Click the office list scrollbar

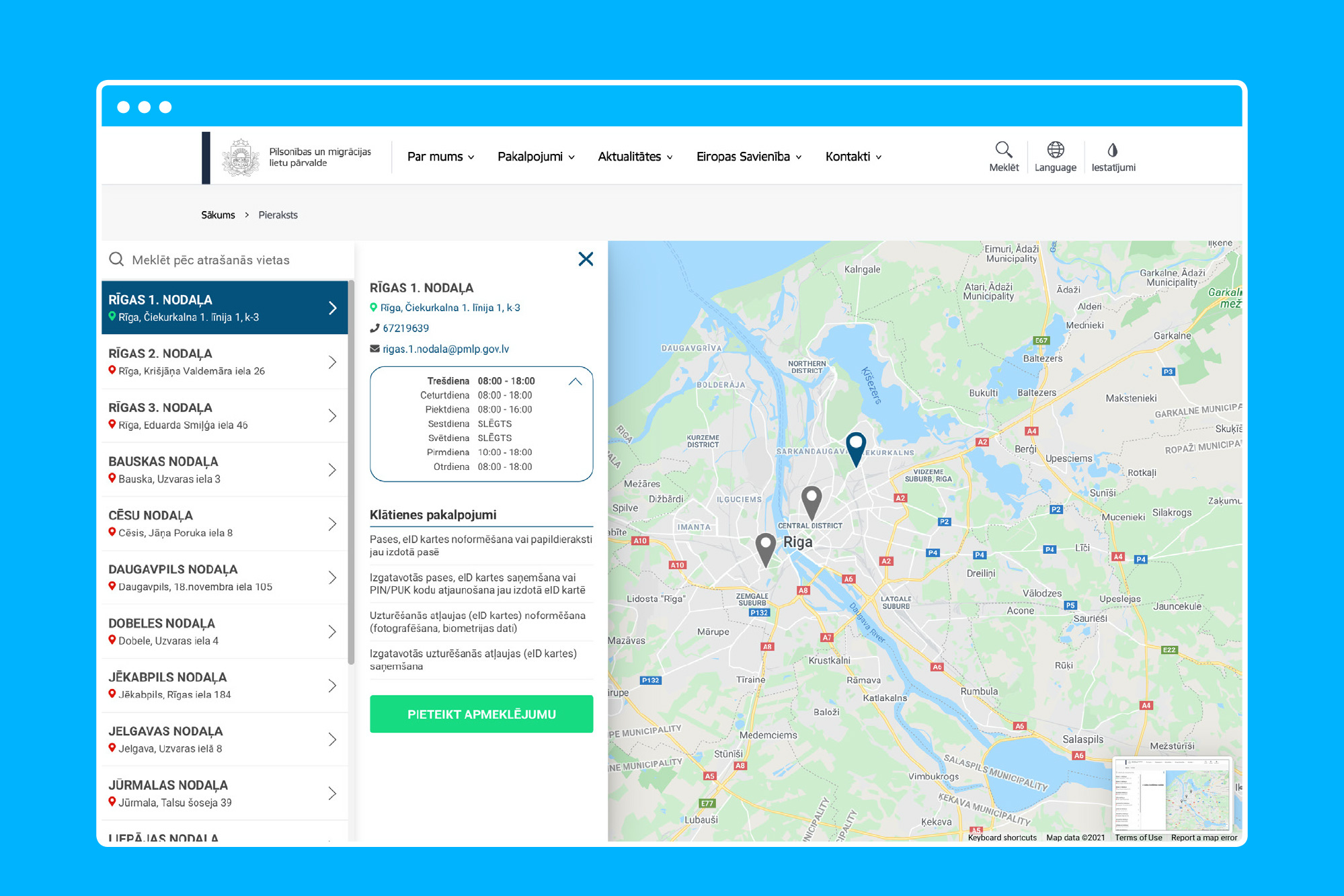coord(351,471)
